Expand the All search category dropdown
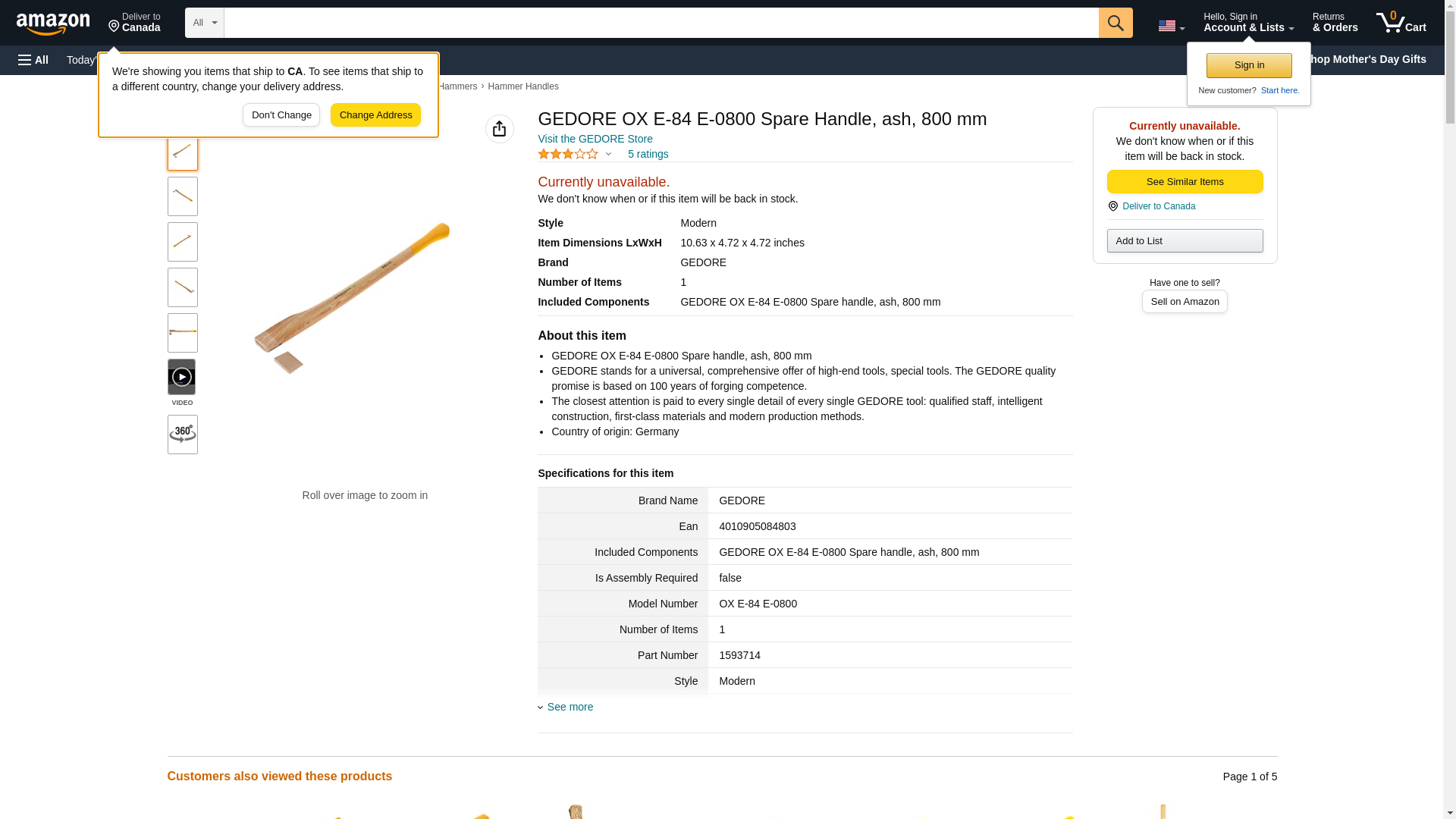Screen dimensions: 1456x819 point(204,23)
